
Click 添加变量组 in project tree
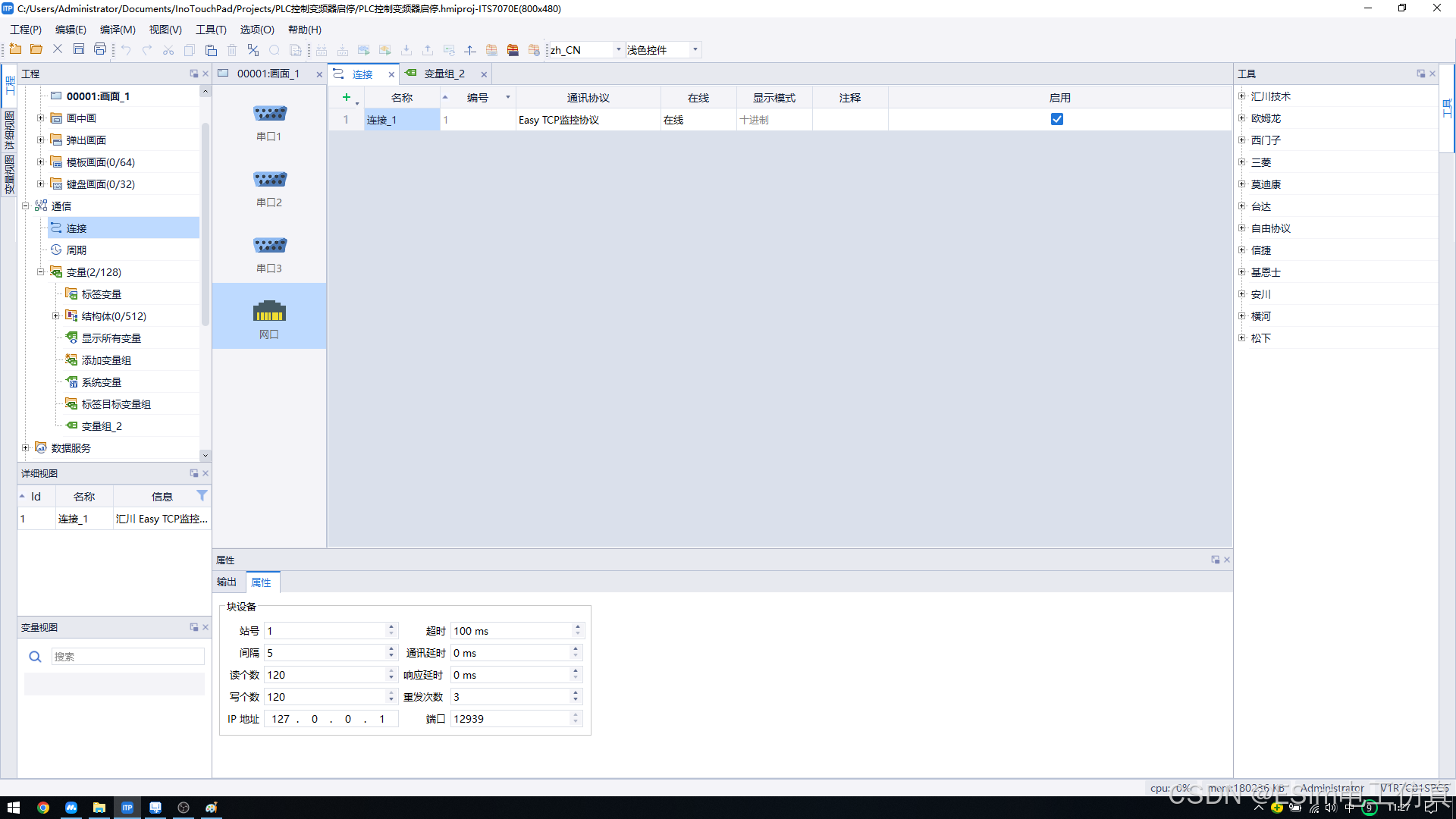point(106,360)
